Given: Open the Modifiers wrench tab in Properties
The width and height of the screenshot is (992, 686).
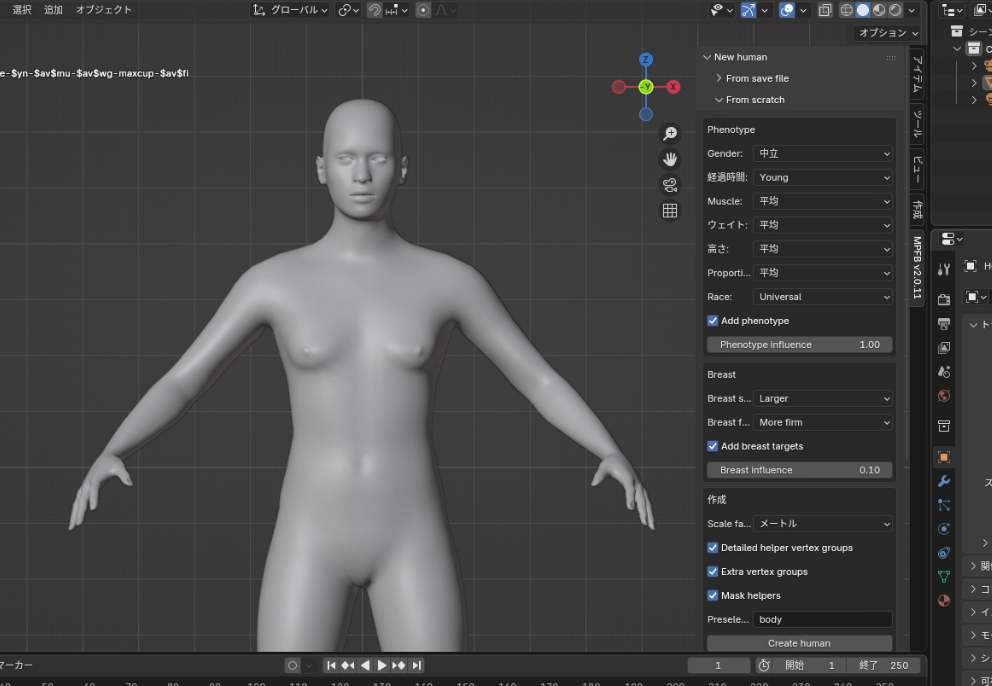Looking at the screenshot, I should pos(944,481).
